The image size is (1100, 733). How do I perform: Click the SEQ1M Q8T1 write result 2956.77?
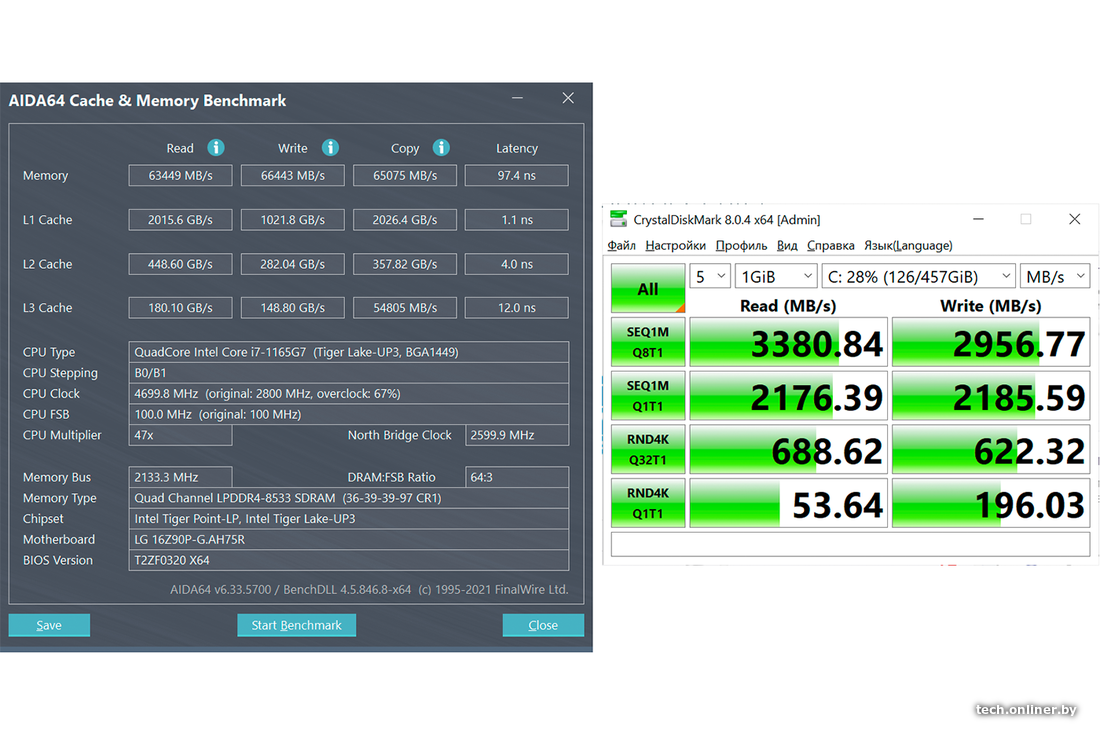pyautogui.click(x=991, y=342)
